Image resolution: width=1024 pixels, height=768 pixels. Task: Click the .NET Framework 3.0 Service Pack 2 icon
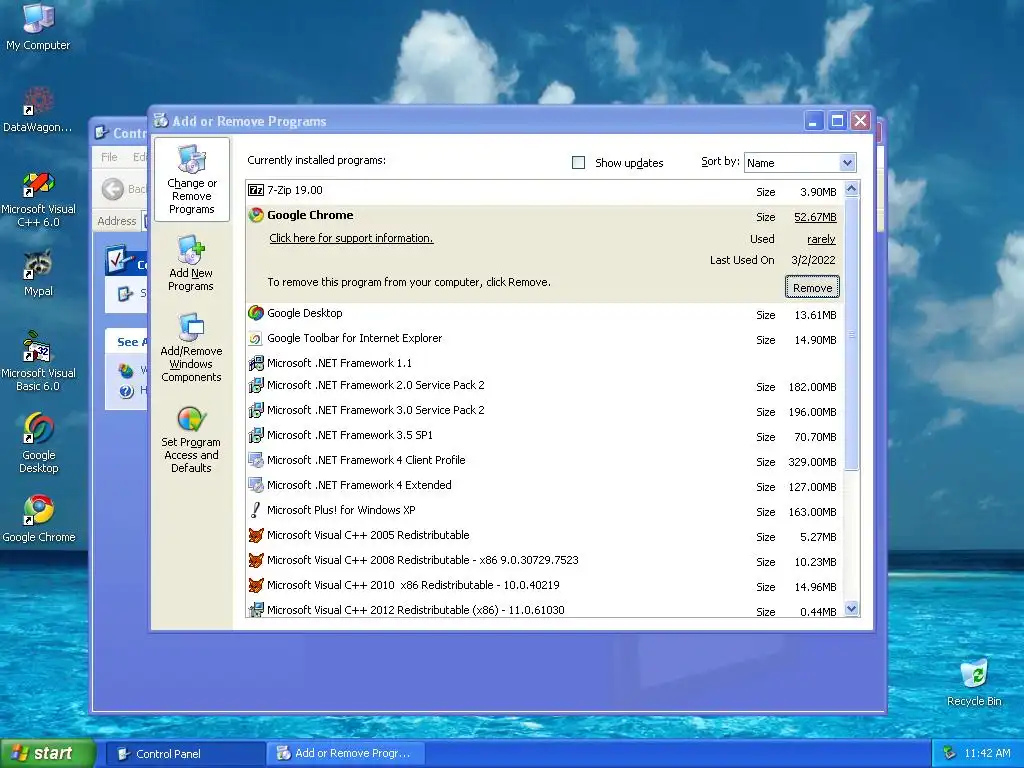[x=256, y=410]
